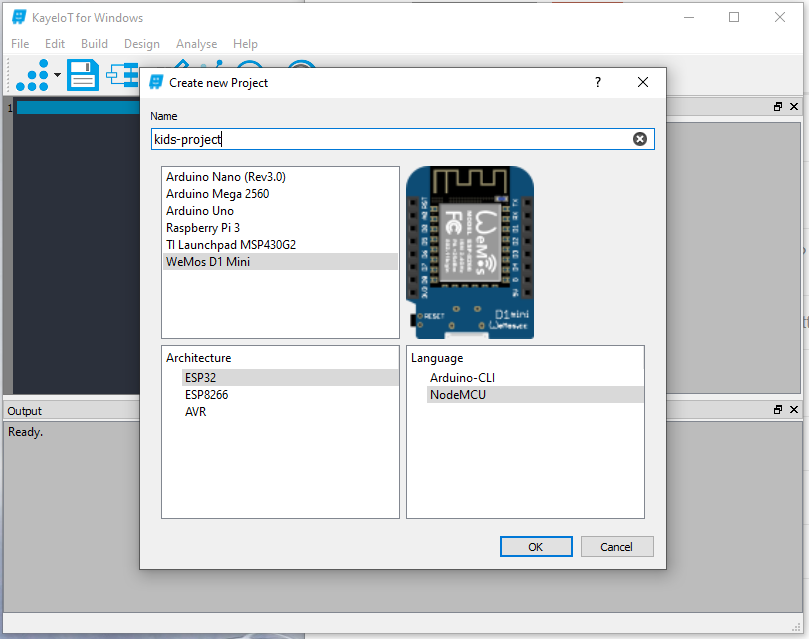Choose Arduino-CLI language
Screen dimensions: 809x639
(535, 378)
